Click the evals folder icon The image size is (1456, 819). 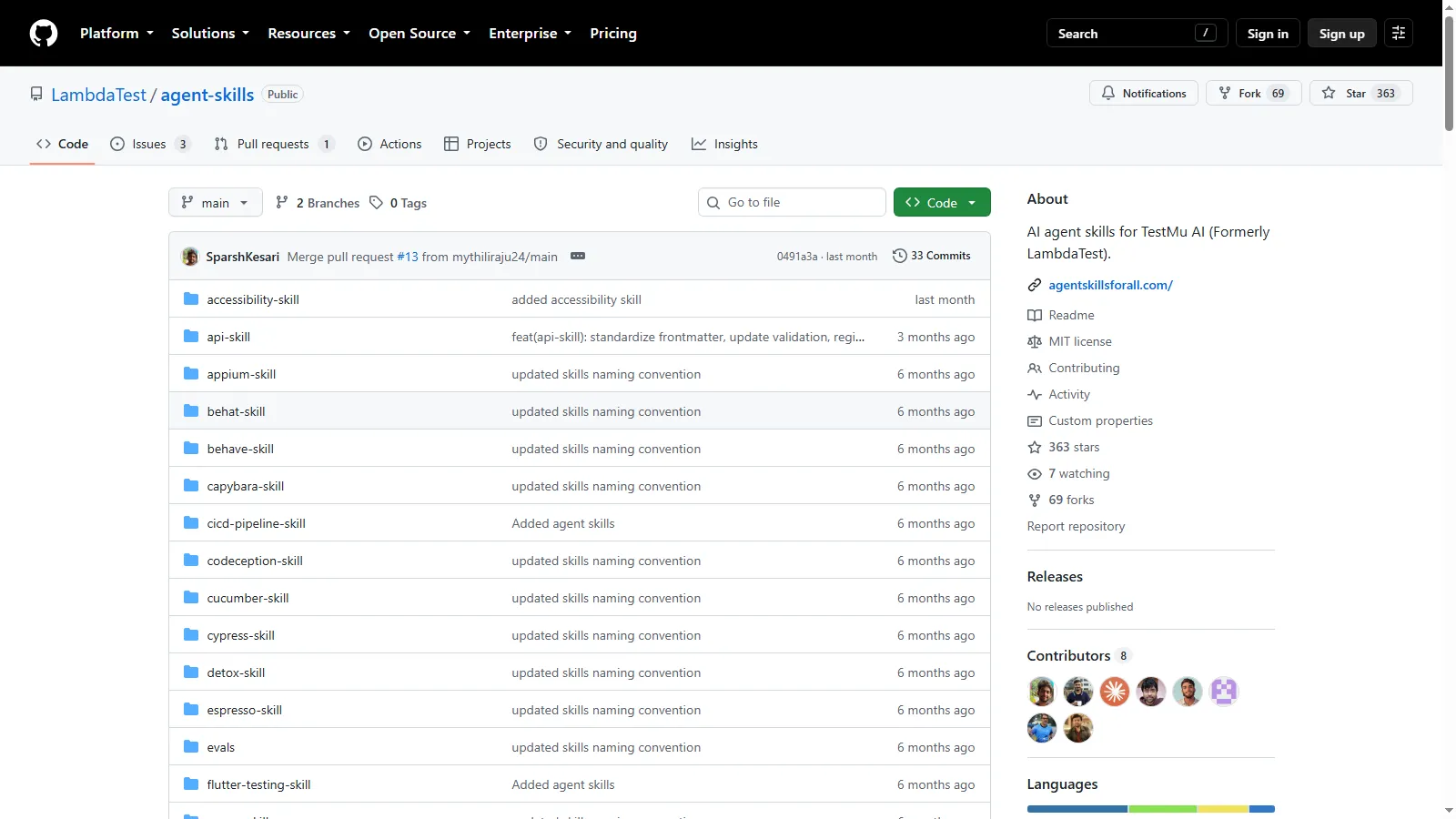(x=191, y=747)
